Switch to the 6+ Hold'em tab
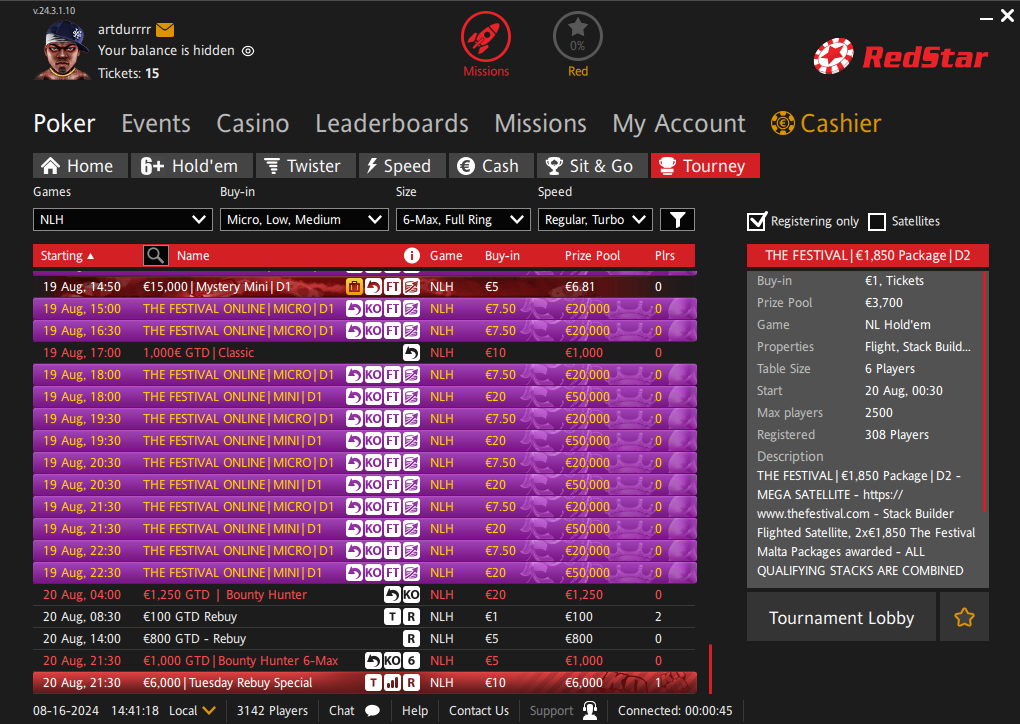 point(191,166)
